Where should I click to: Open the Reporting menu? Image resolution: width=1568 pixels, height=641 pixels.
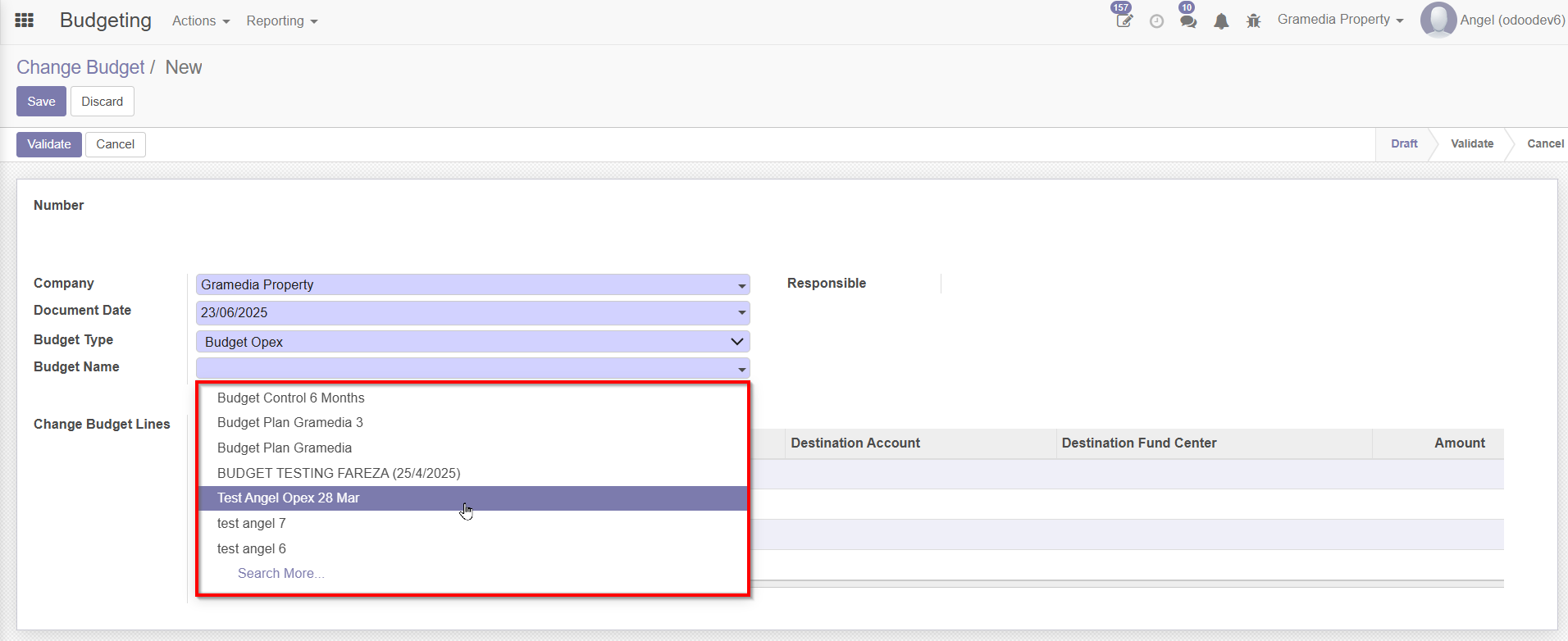282,21
